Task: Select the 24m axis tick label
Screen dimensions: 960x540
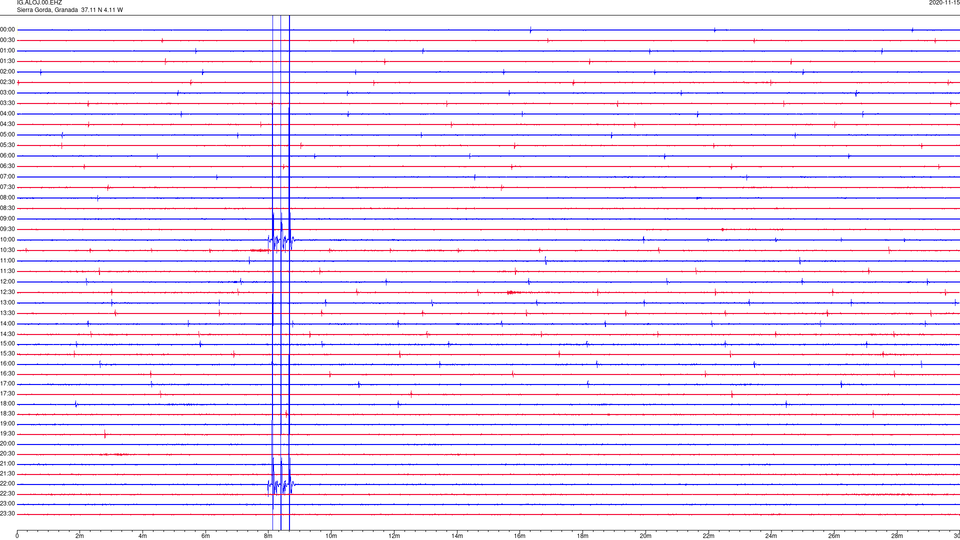Action: (771, 536)
